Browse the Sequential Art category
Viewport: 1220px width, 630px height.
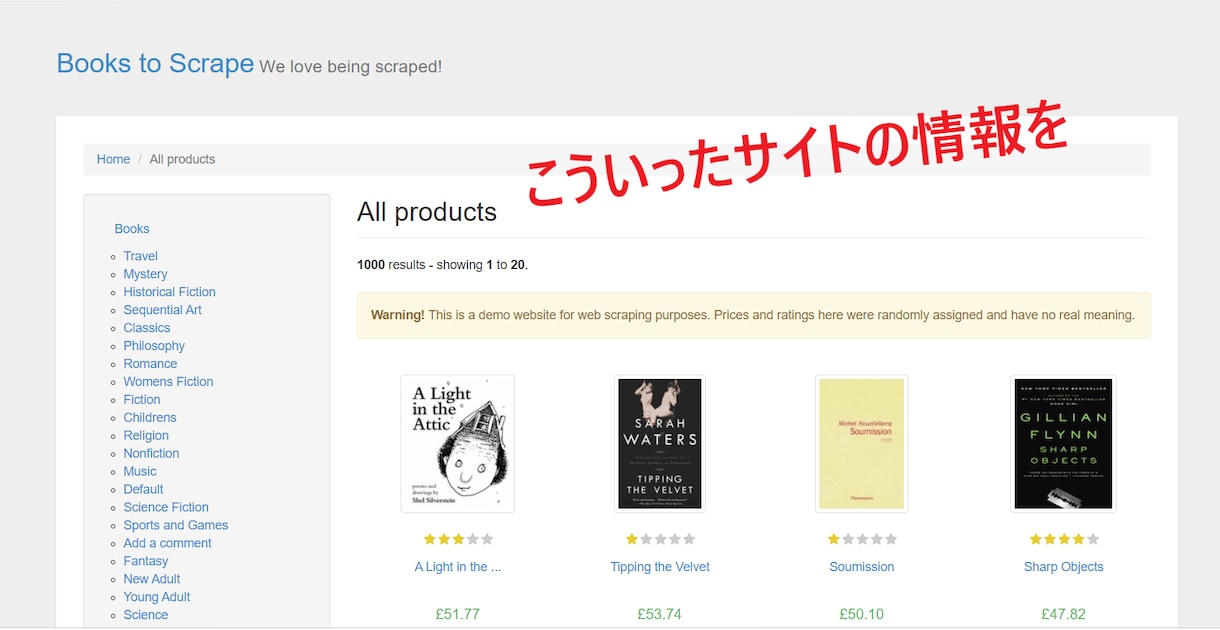(x=163, y=310)
